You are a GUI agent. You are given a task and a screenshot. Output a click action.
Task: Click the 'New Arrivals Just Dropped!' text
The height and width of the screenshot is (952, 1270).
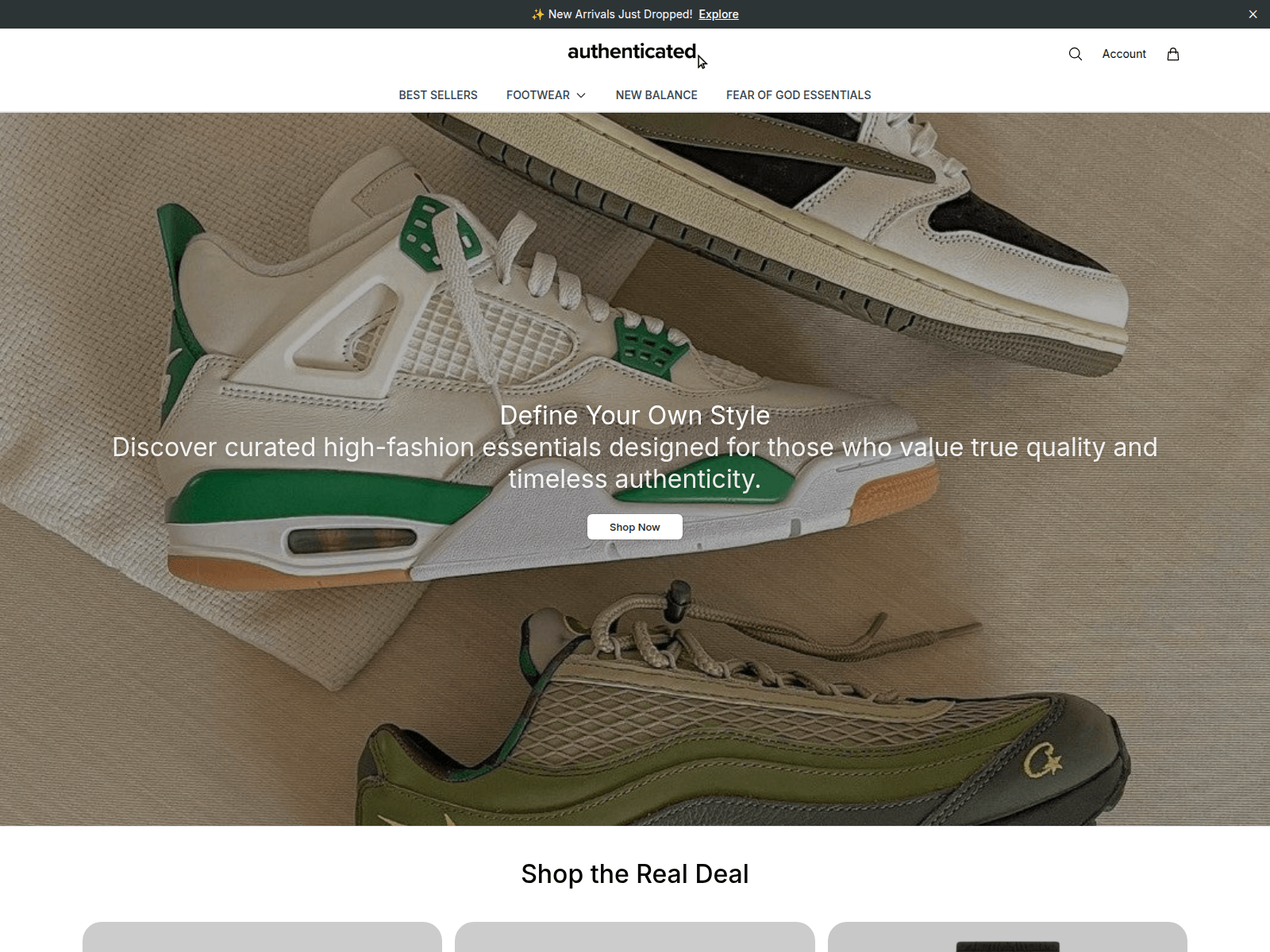click(x=620, y=14)
